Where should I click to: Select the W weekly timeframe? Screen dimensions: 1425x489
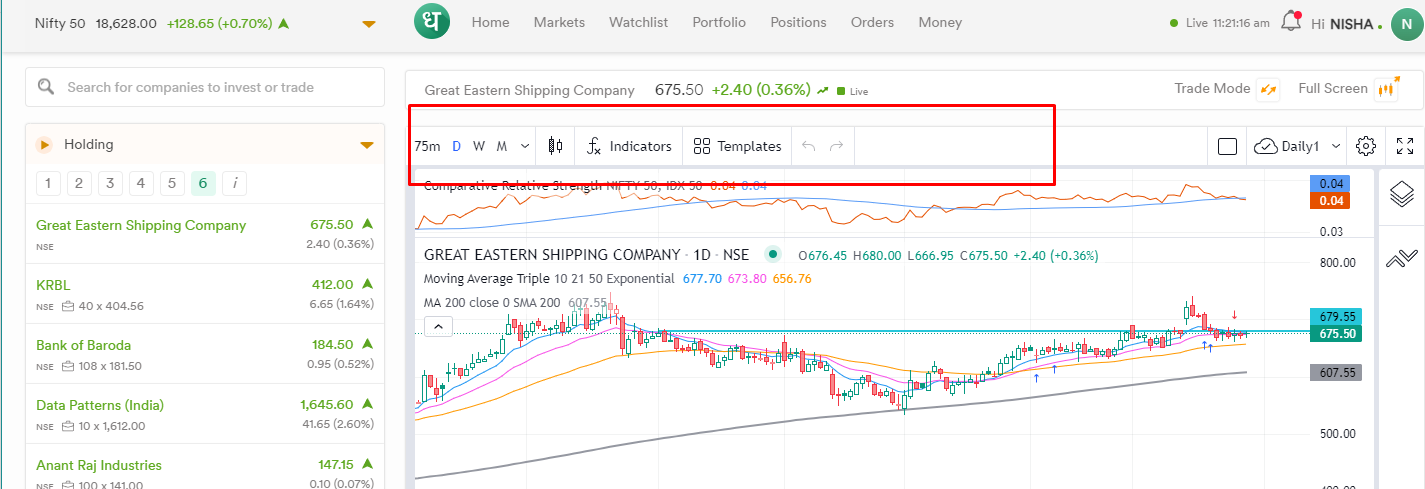[x=479, y=146]
